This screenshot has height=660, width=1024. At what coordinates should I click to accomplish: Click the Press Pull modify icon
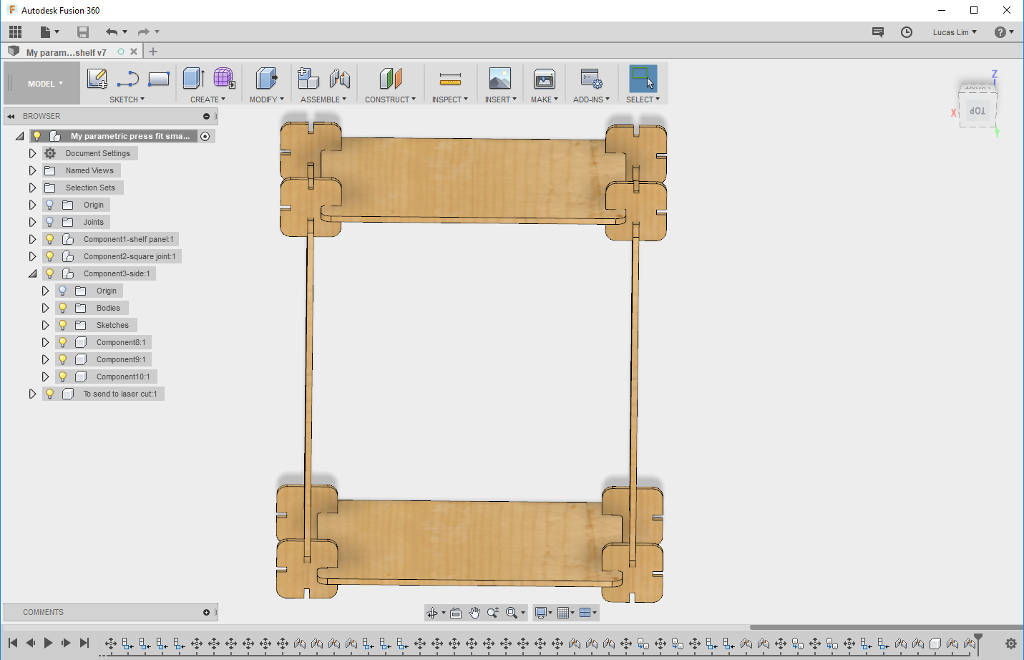pos(265,79)
